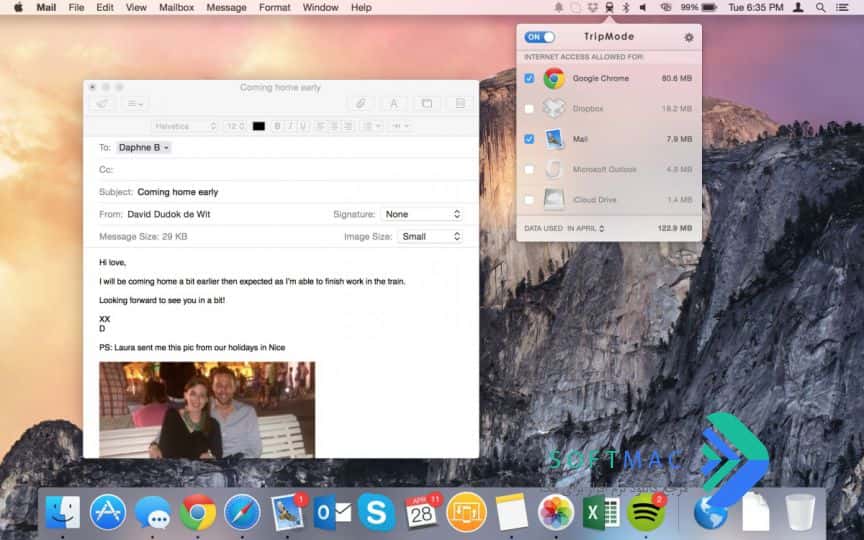Screen dimensions: 864x540
Task: Apply italic formatting in format bar
Action: pyautogui.click(x=290, y=126)
